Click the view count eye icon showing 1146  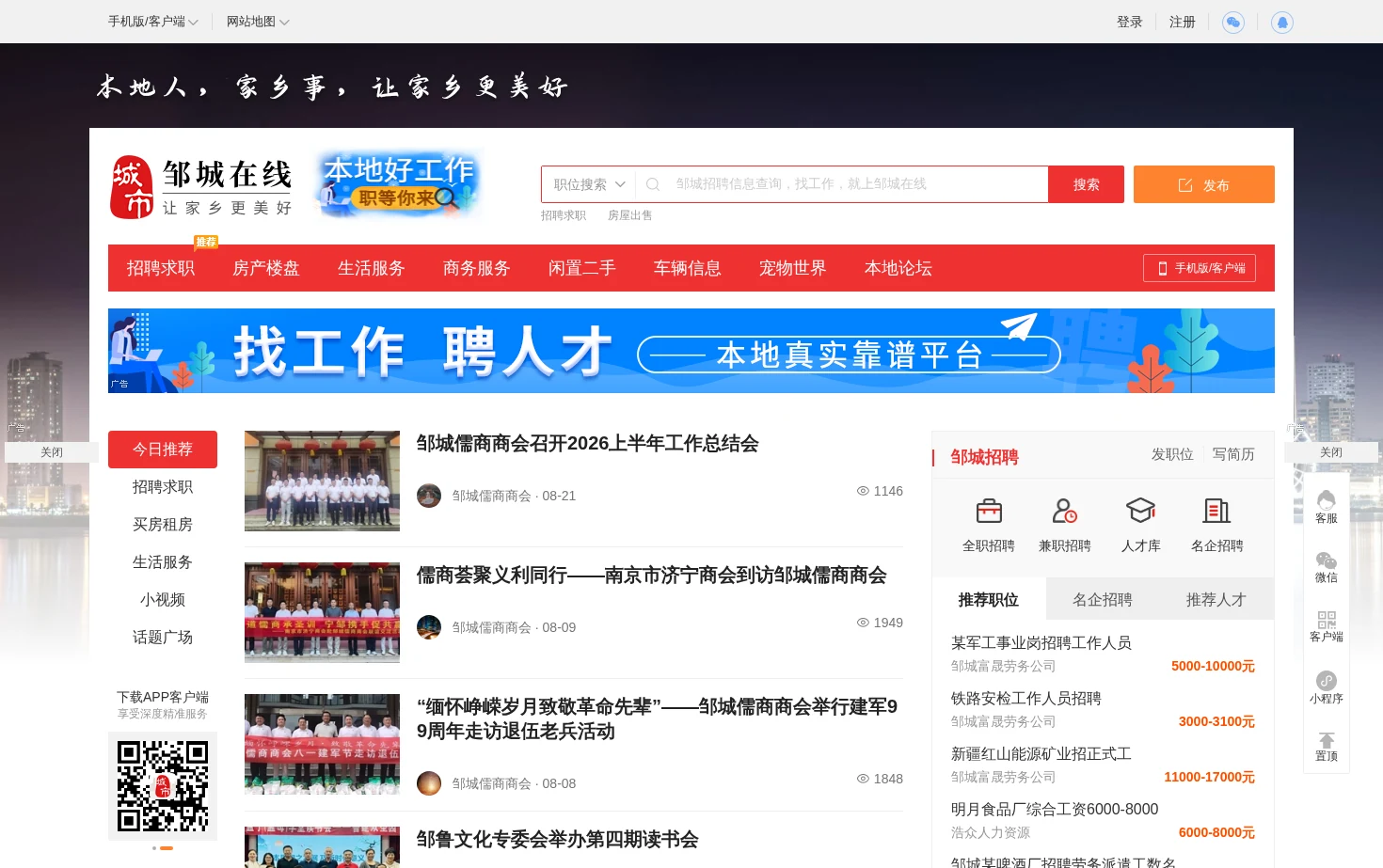863,491
